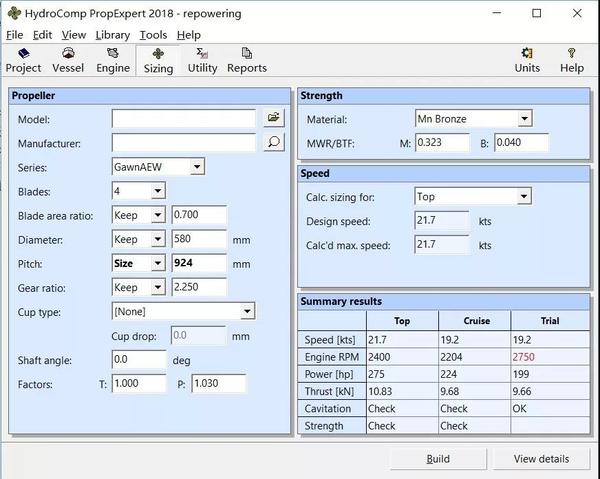This screenshot has height=479, width=600.
Task: Open the Cup type dropdown
Action: (247, 312)
